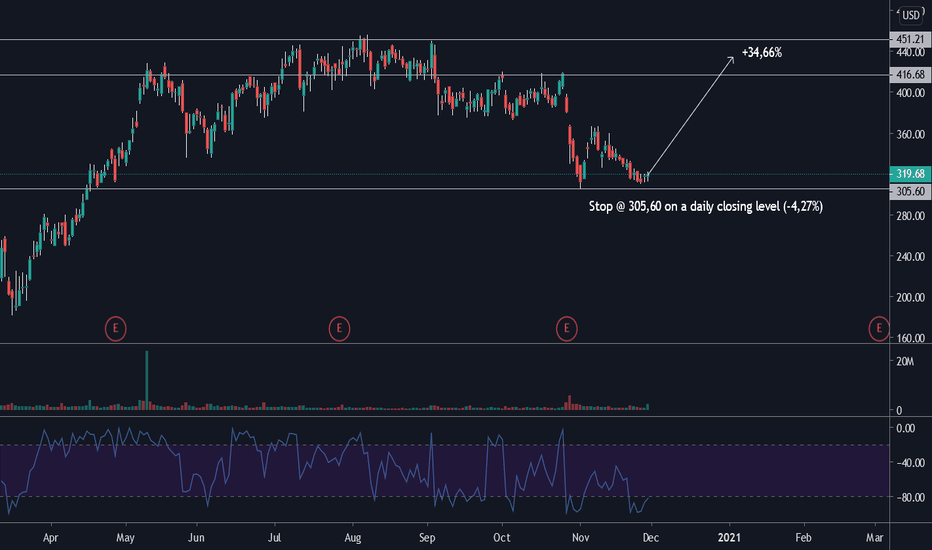Select the 416.68 price line label
This screenshot has width=932, height=550.
coord(910,75)
